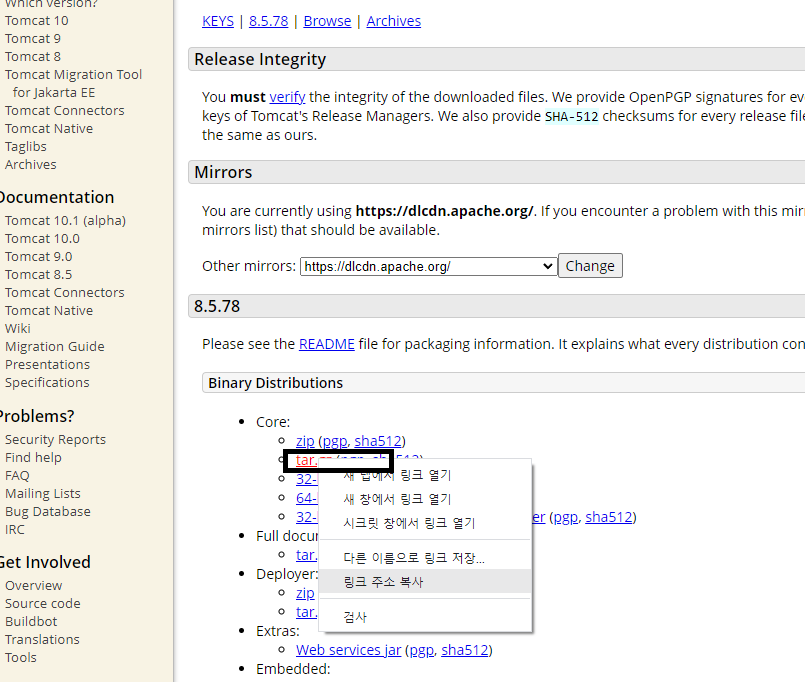Open Tomcat 9 download page in sidebar
The width and height of the screenshot is (805, 682).
(33, 39)
